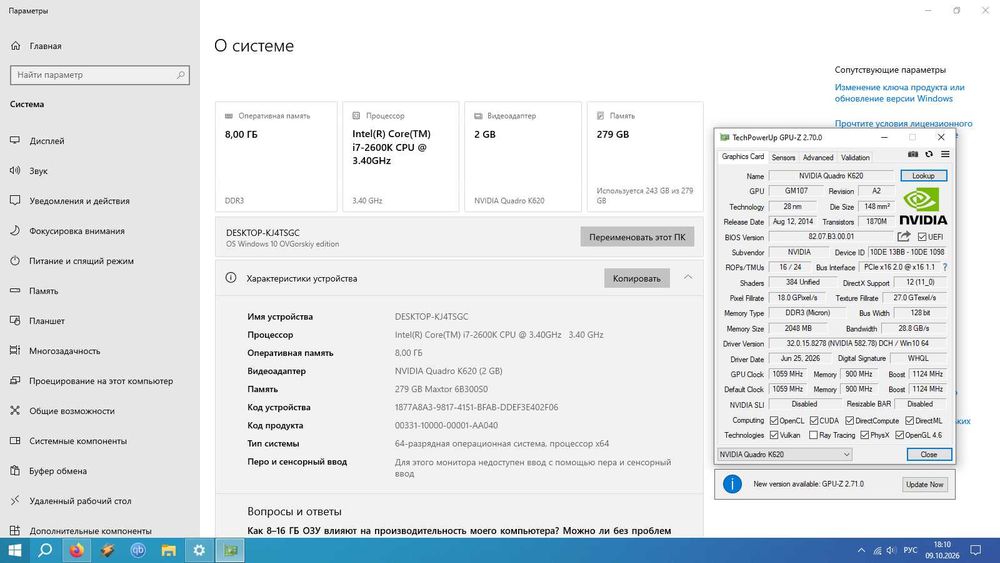Switch to the Sensors tab
This screenshot has height=563, width=1000.
[x=783, y=157]
